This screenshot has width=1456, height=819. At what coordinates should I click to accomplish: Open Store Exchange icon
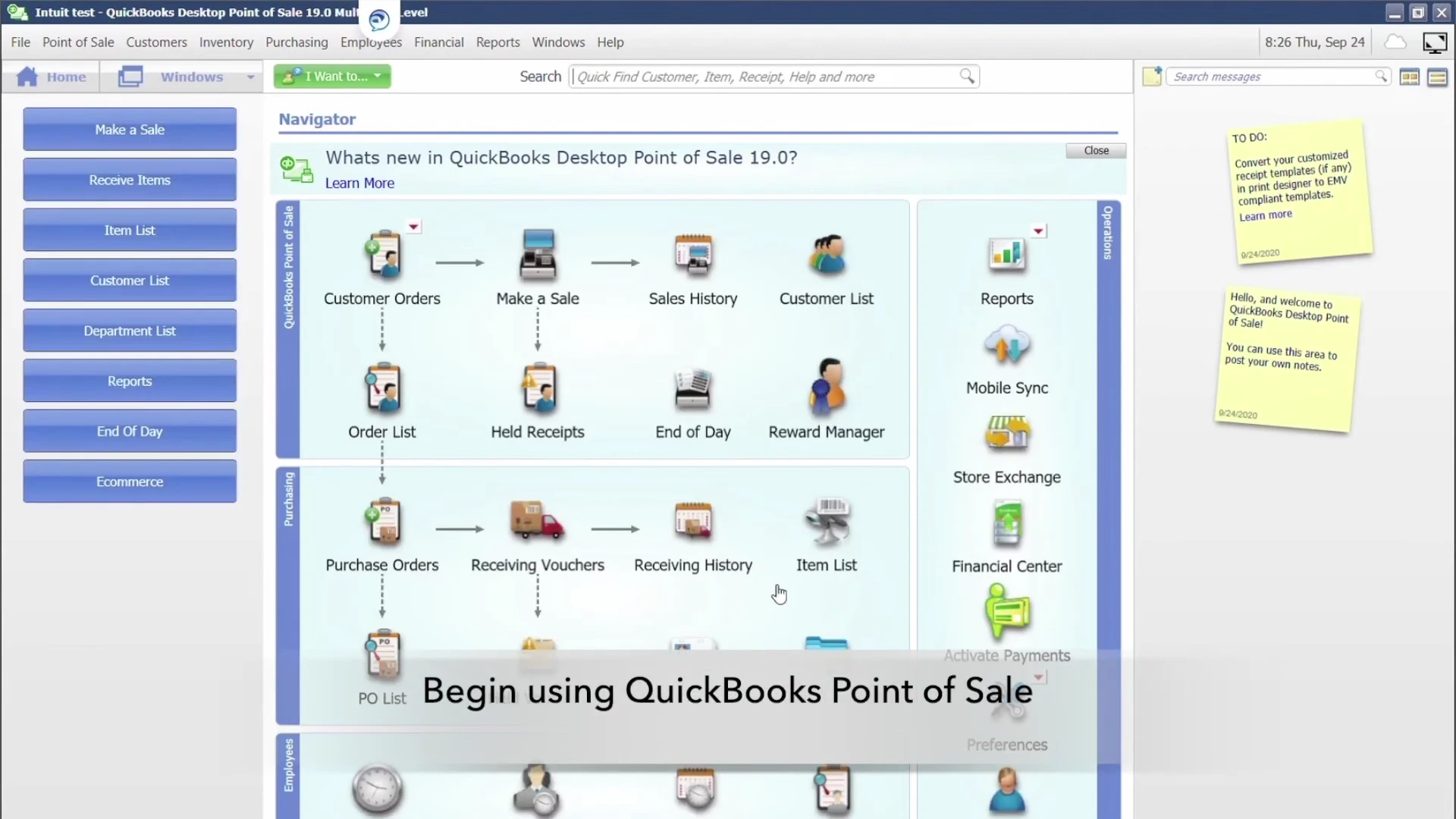[1007, 433]
